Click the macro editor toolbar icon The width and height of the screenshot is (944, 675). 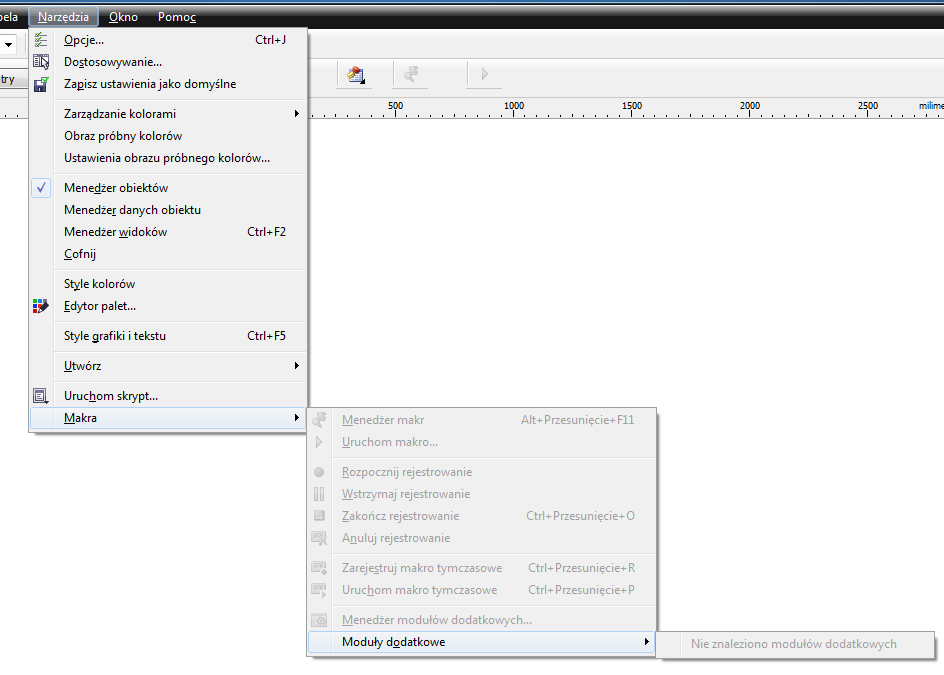354,74
